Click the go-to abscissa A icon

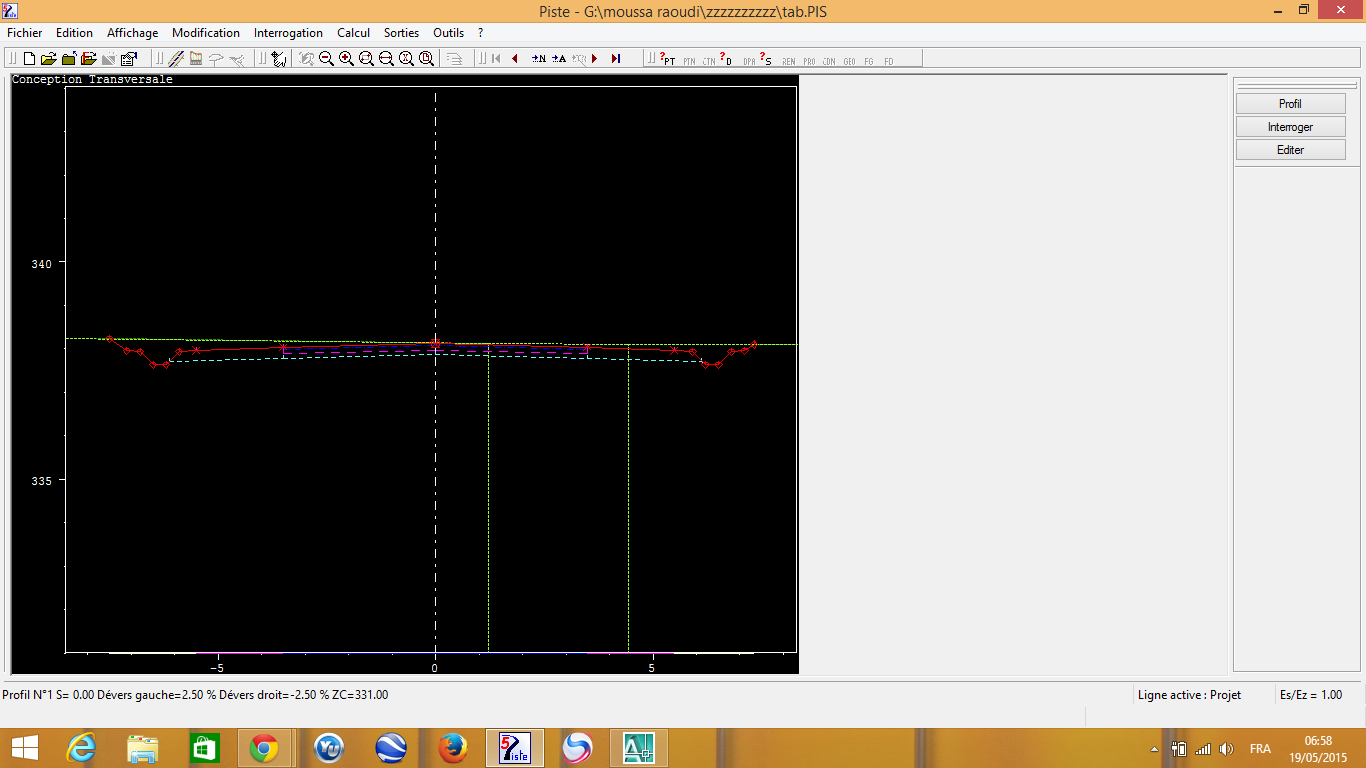click(559, 59)
